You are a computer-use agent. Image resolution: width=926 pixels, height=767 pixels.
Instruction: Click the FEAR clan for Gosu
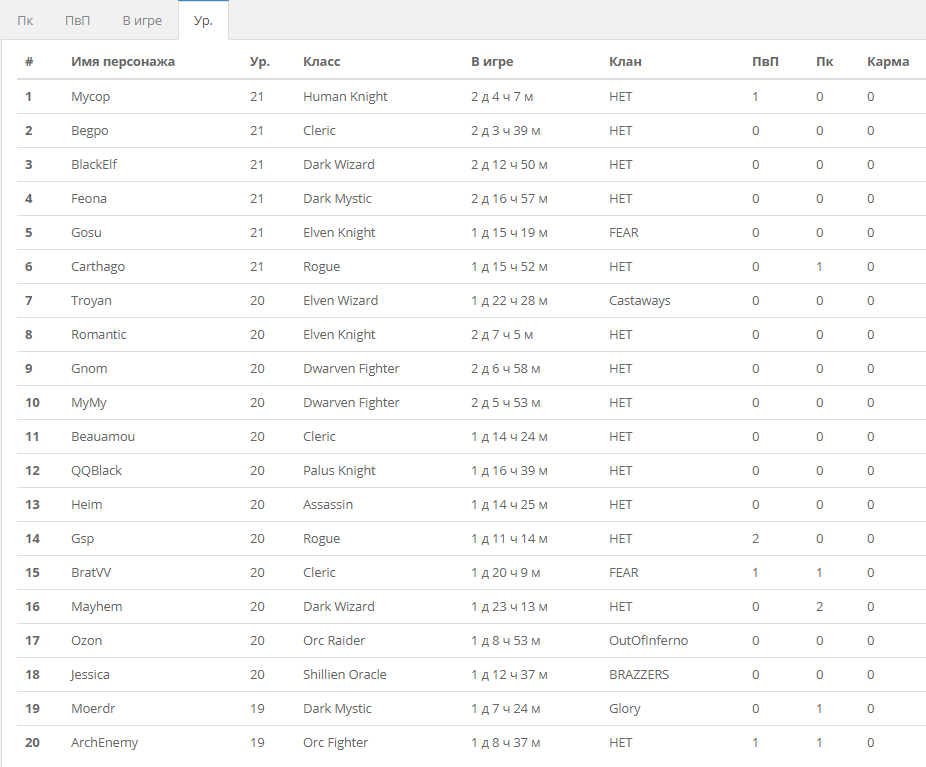click(x=624, y=233)
